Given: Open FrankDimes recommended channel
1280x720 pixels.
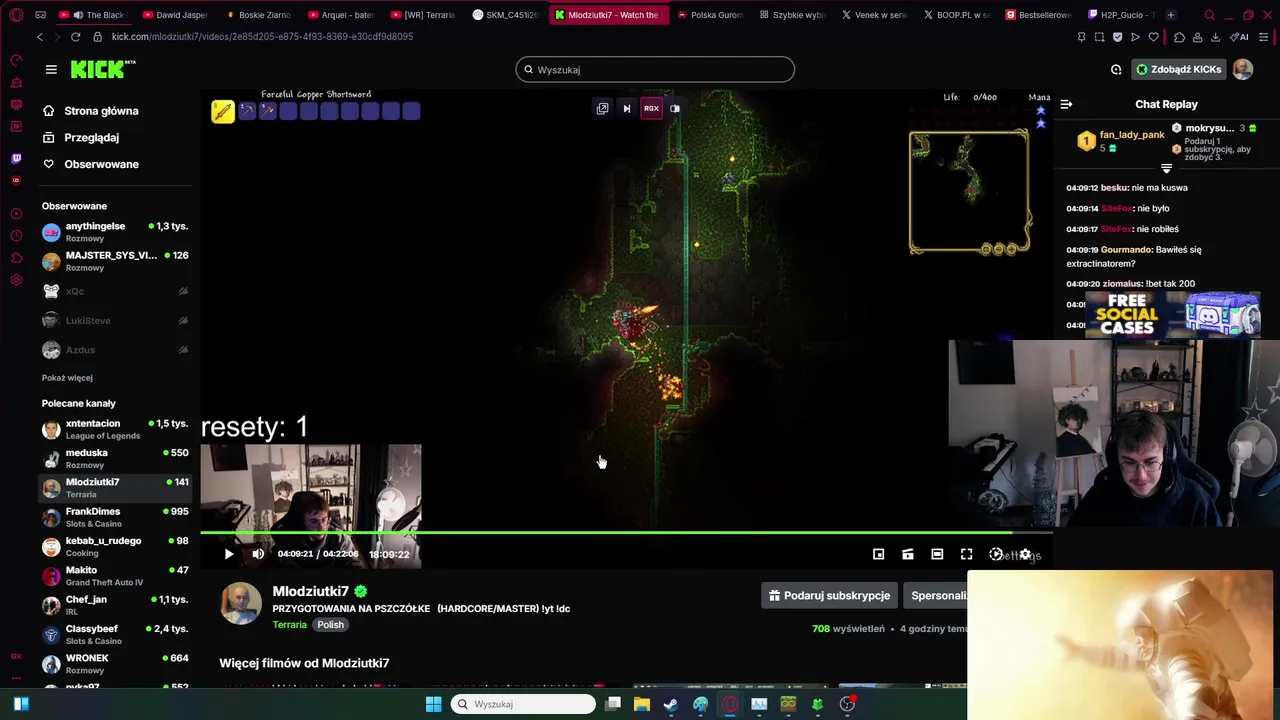Looking at the screenshot, I should (115, 517).
